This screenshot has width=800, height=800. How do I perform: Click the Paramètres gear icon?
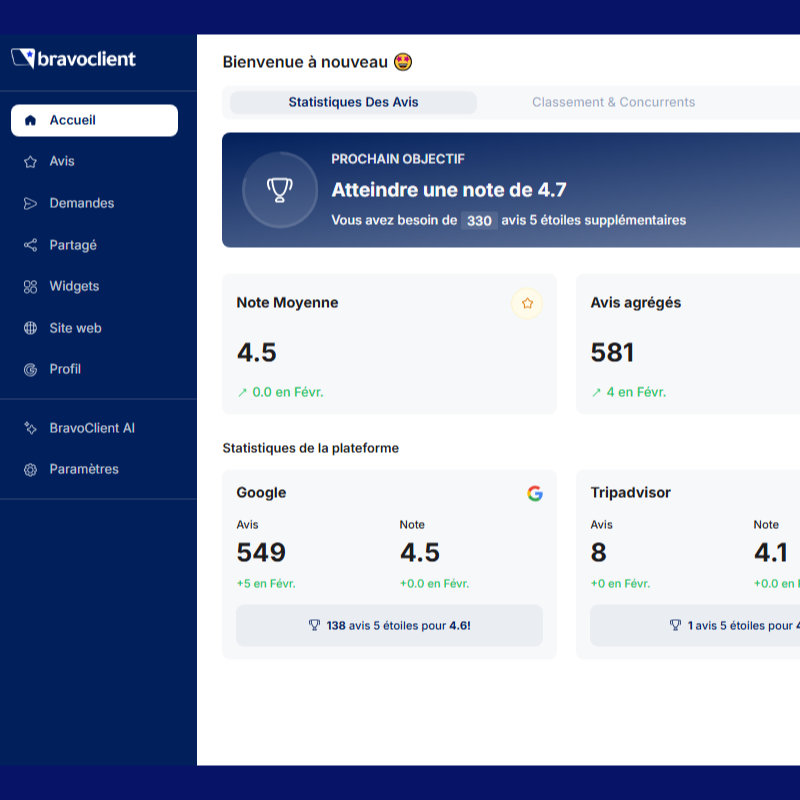coord(30,469)
